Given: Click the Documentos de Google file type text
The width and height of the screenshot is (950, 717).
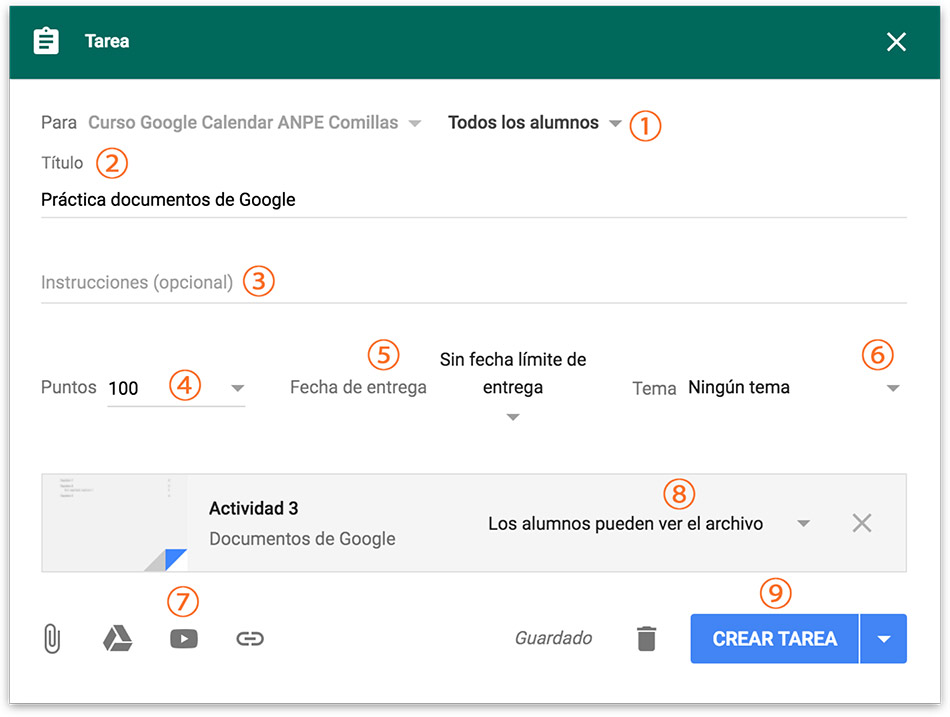Looking at the screenshot, I should click(302, 539).
